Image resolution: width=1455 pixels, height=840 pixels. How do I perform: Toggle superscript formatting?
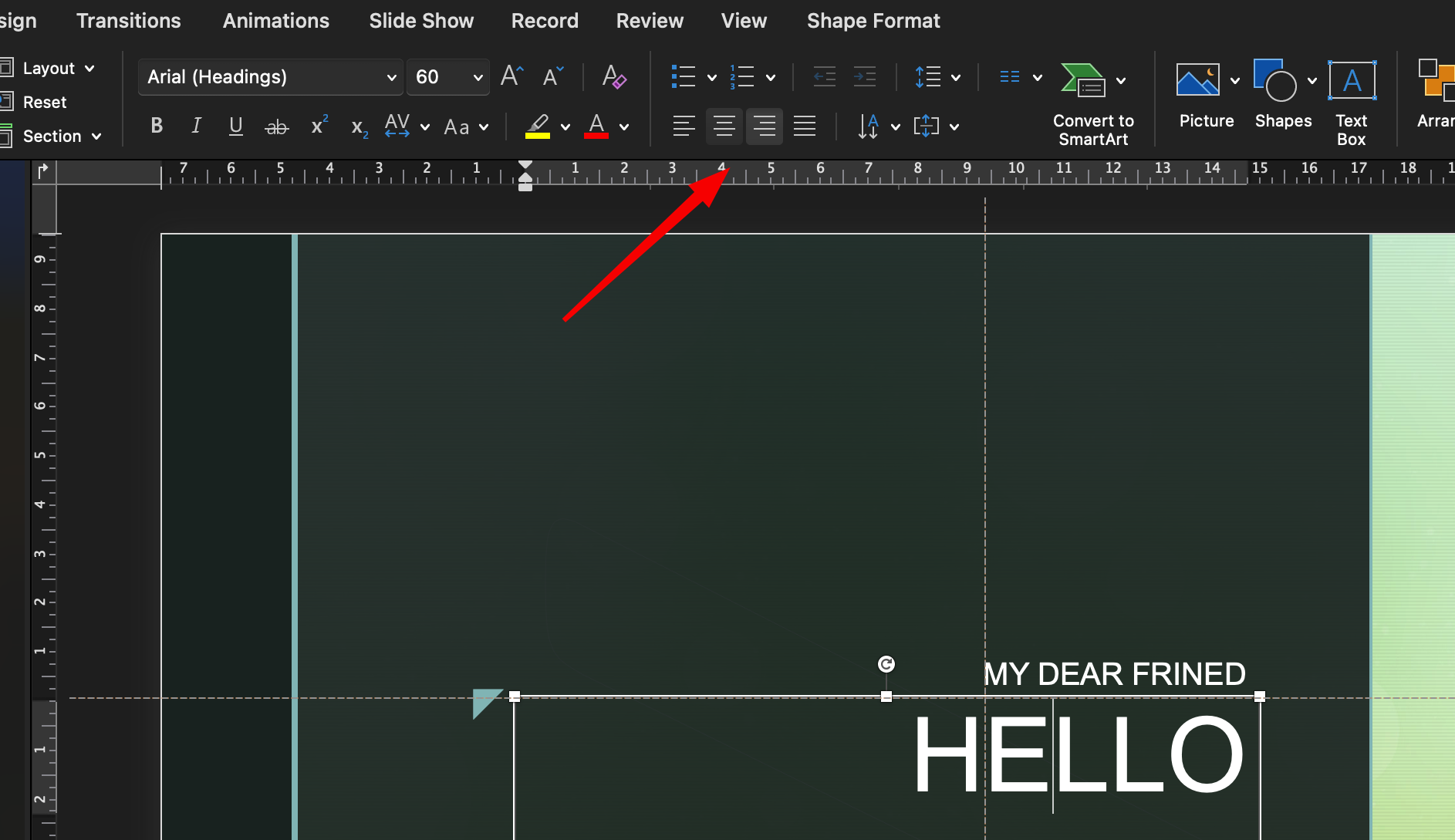[319, 126]
